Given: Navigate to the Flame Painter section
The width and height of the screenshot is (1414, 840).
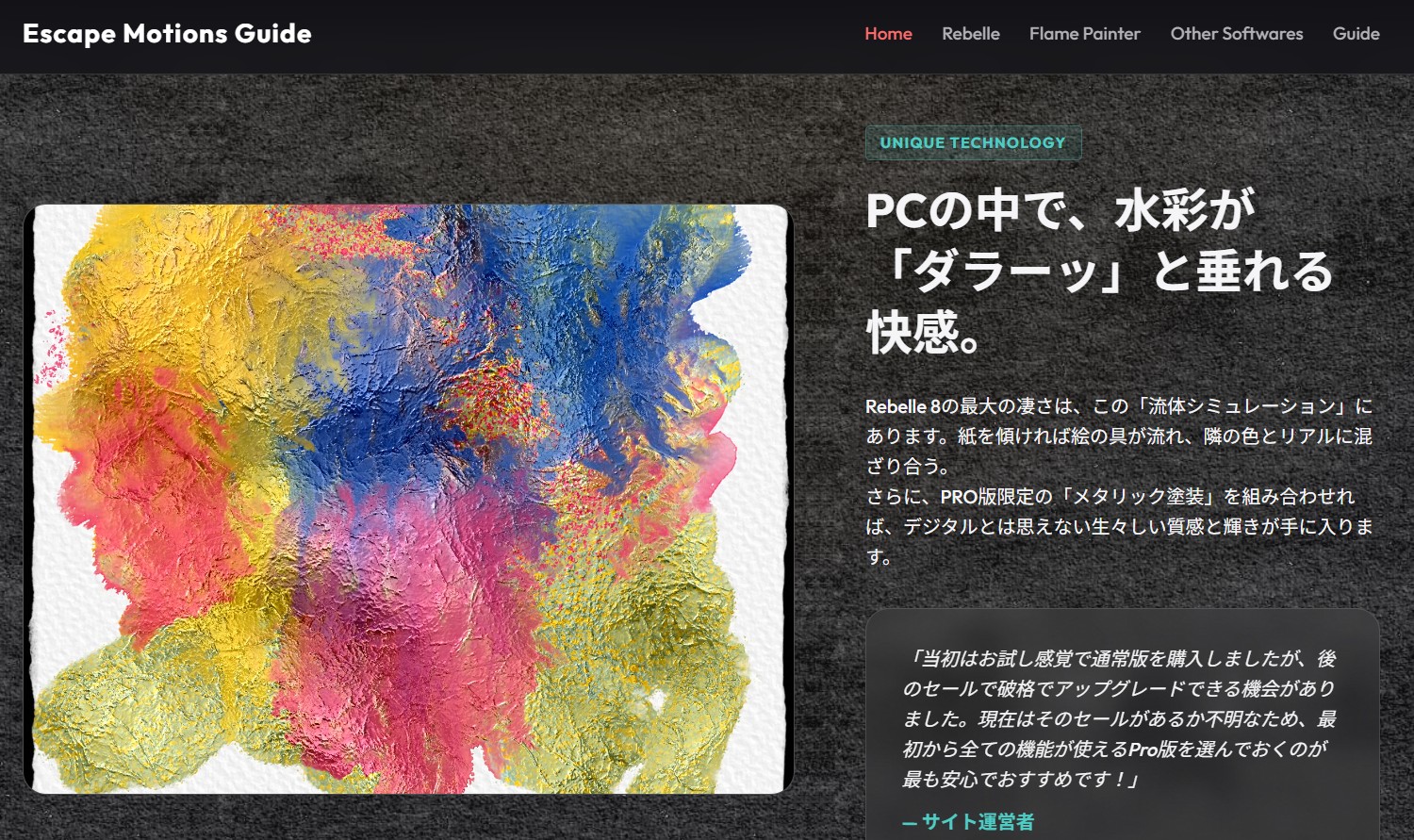Looking at the screenshot, I should [x=1084, y=34].
